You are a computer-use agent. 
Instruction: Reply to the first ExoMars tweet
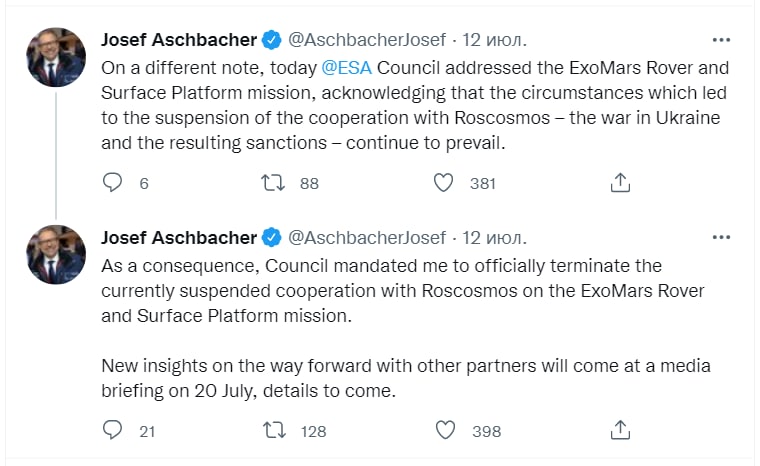(113, 183)
